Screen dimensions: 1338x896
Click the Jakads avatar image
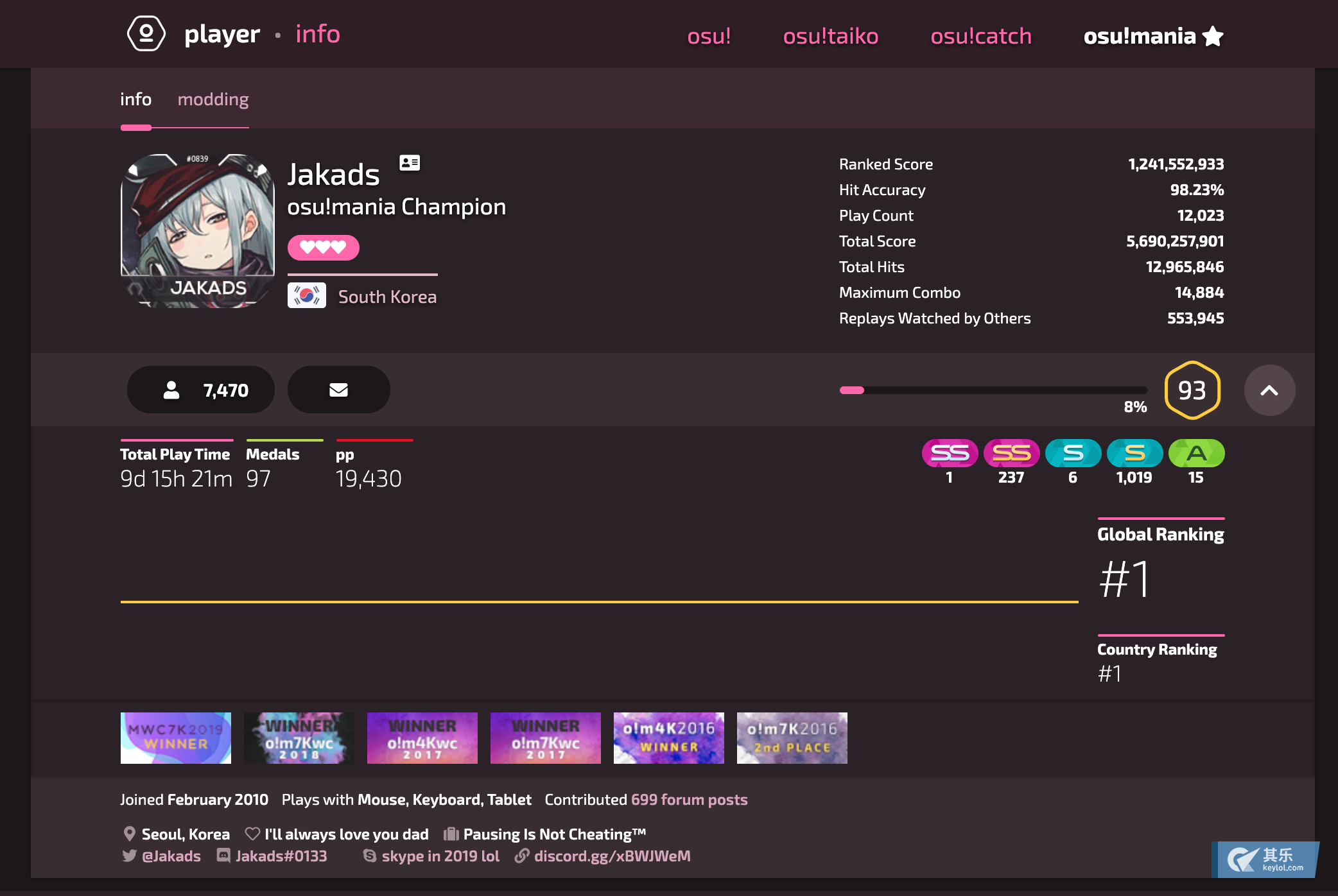coord(198,231)
